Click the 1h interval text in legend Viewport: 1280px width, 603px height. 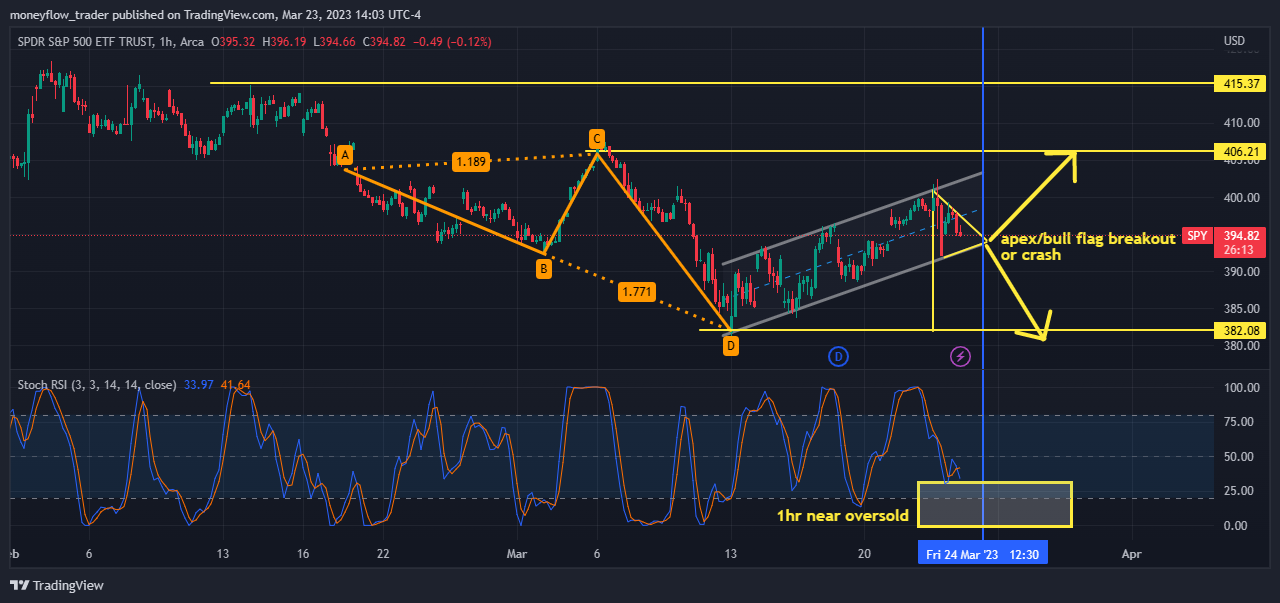[x=165, y=42]
